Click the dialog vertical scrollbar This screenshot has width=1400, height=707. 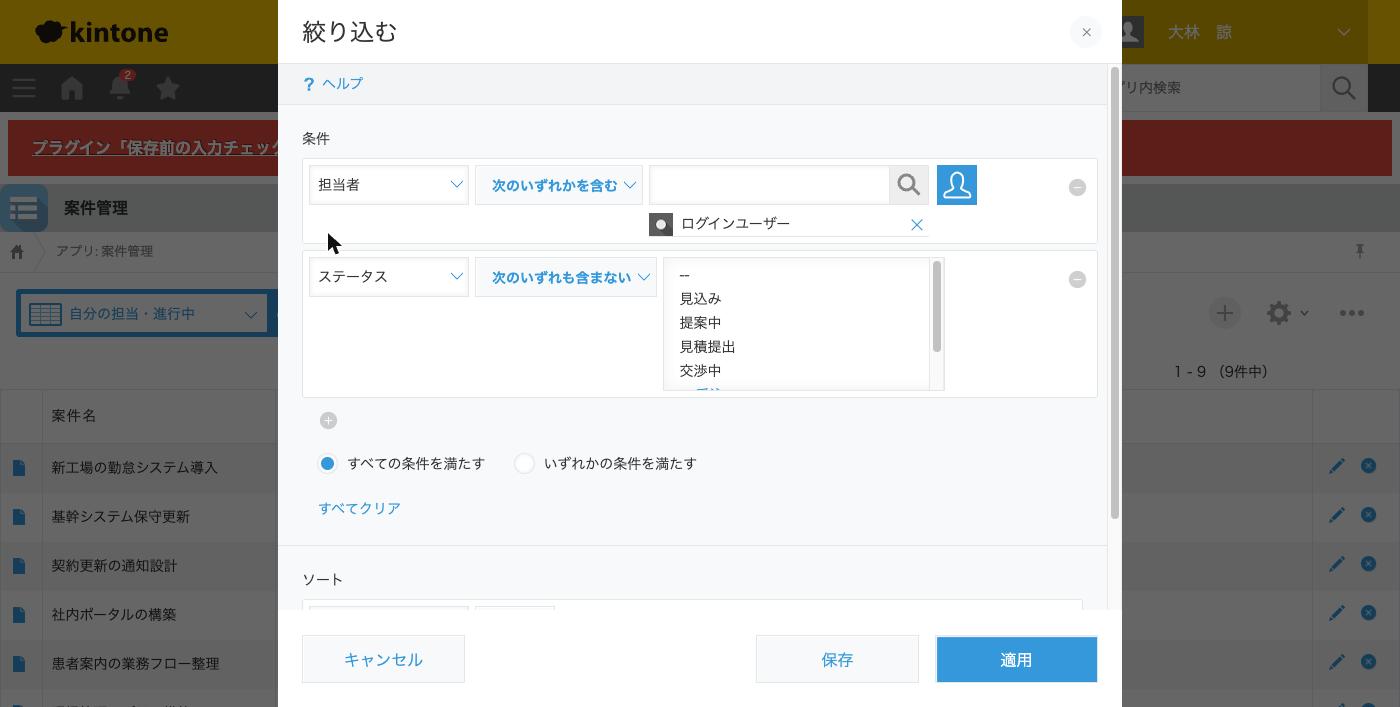(x=1115, y=293)
